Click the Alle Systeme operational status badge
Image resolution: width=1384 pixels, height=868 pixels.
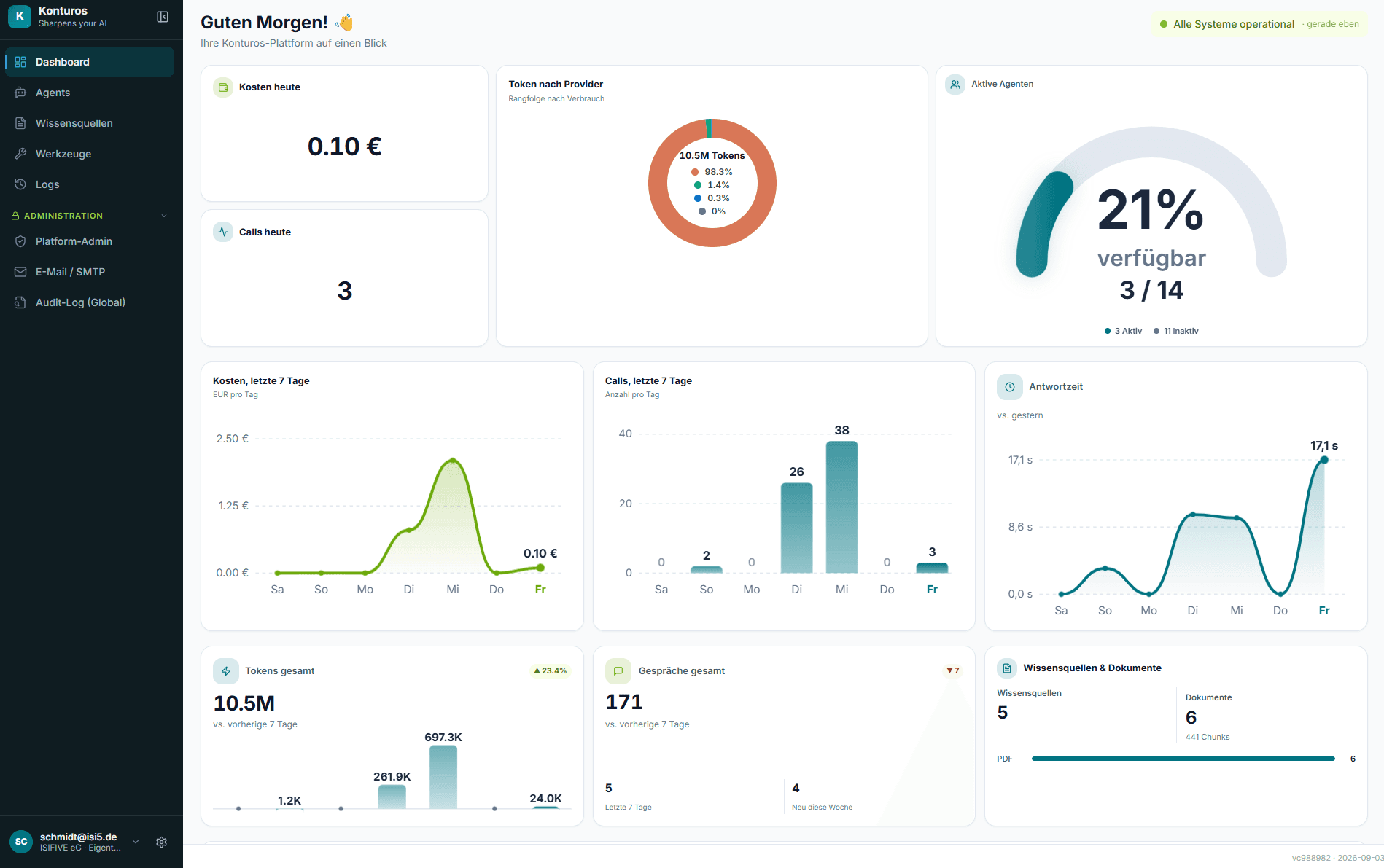(1259, 24)
